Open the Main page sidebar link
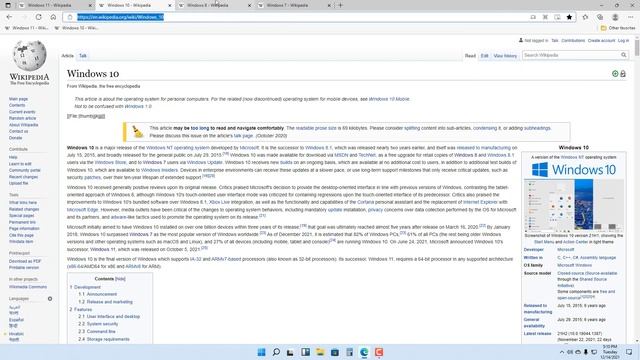The image size is (640, 360). coord(18,99)
